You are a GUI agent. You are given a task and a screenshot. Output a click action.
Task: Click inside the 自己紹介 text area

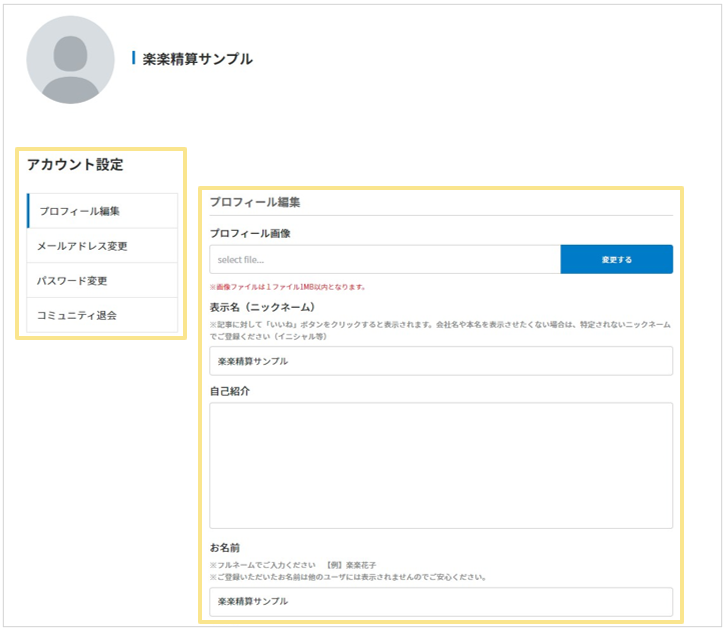click(441, 465)
